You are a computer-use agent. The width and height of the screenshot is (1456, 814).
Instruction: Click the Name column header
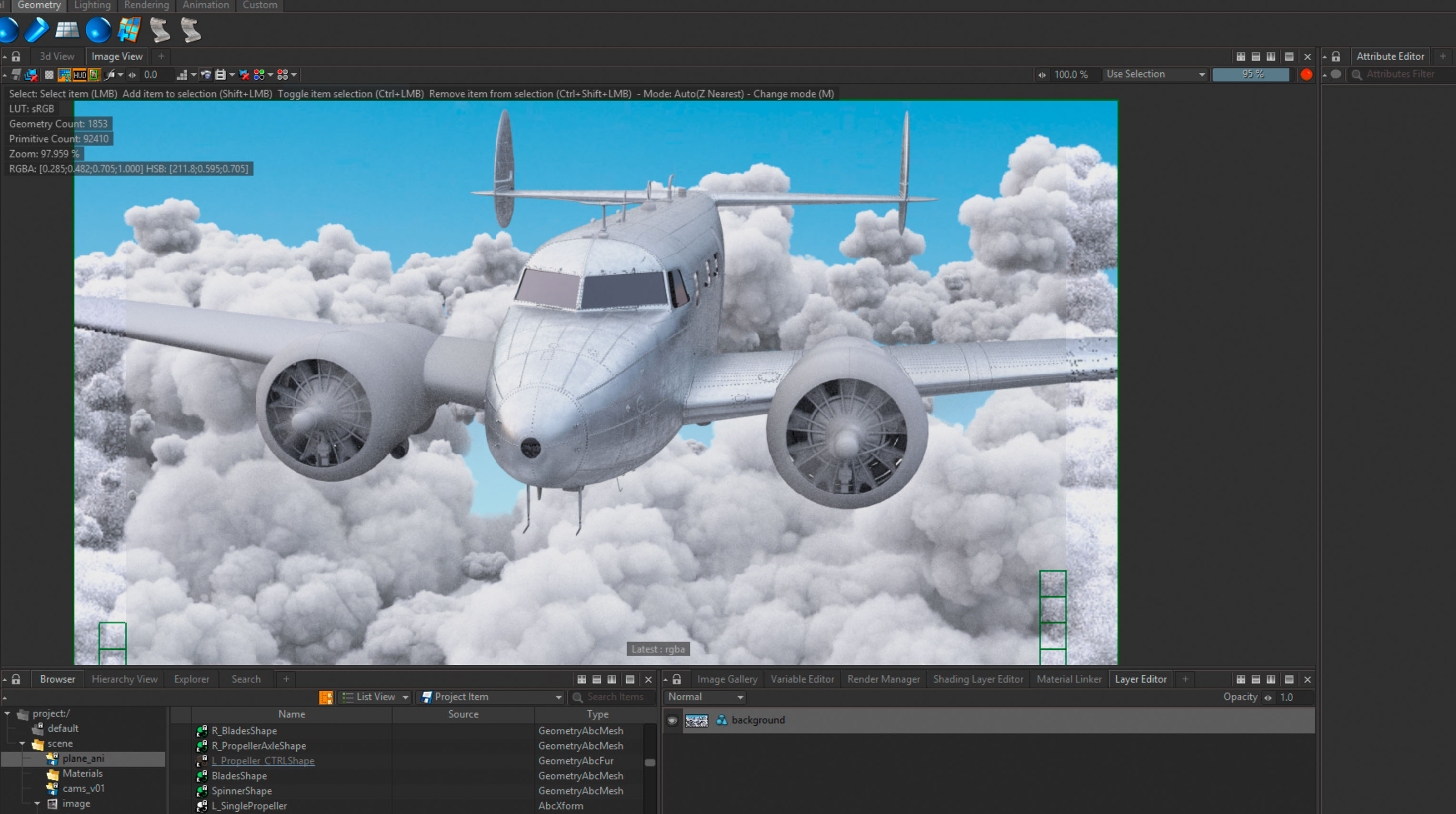[x=292, y=714]
